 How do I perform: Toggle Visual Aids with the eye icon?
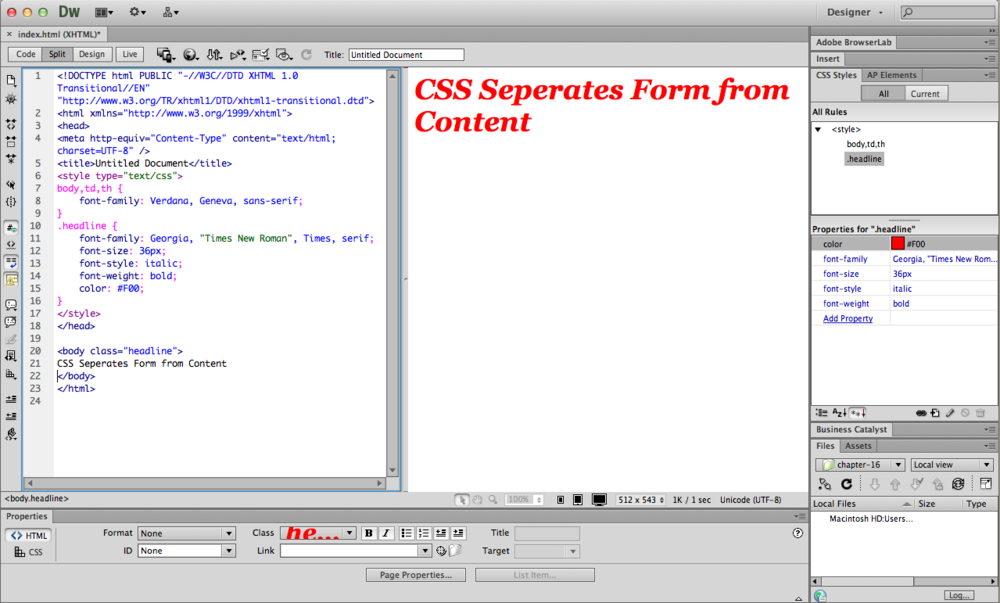click(x=283, y=54)
